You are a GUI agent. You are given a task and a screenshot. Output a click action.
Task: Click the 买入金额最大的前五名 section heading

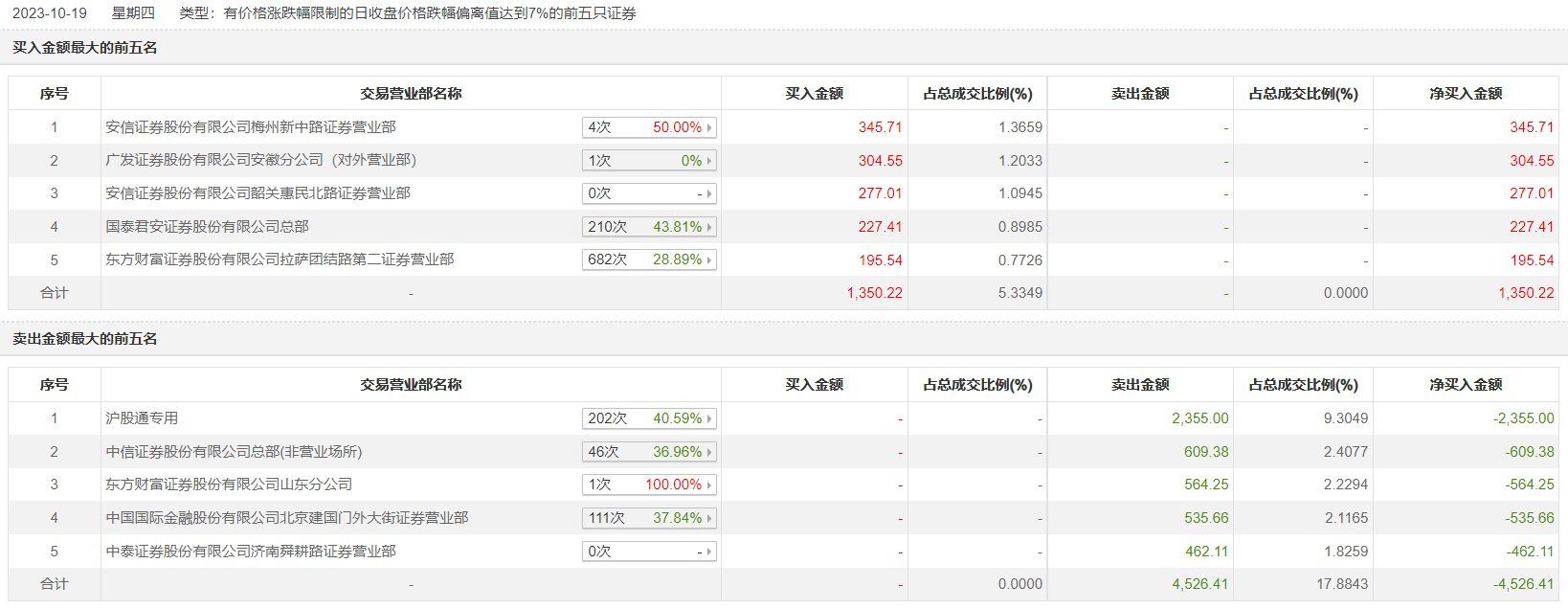coord(85,47)
